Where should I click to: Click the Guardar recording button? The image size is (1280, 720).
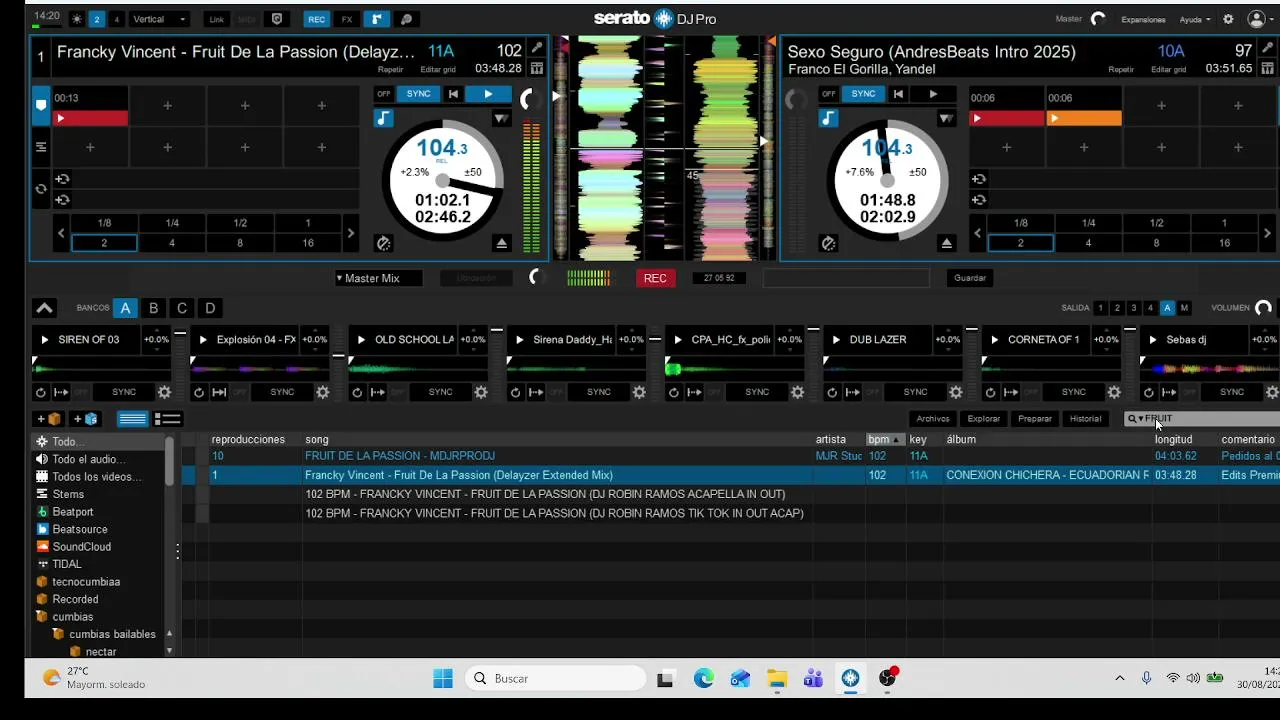(x=970, y=278)
